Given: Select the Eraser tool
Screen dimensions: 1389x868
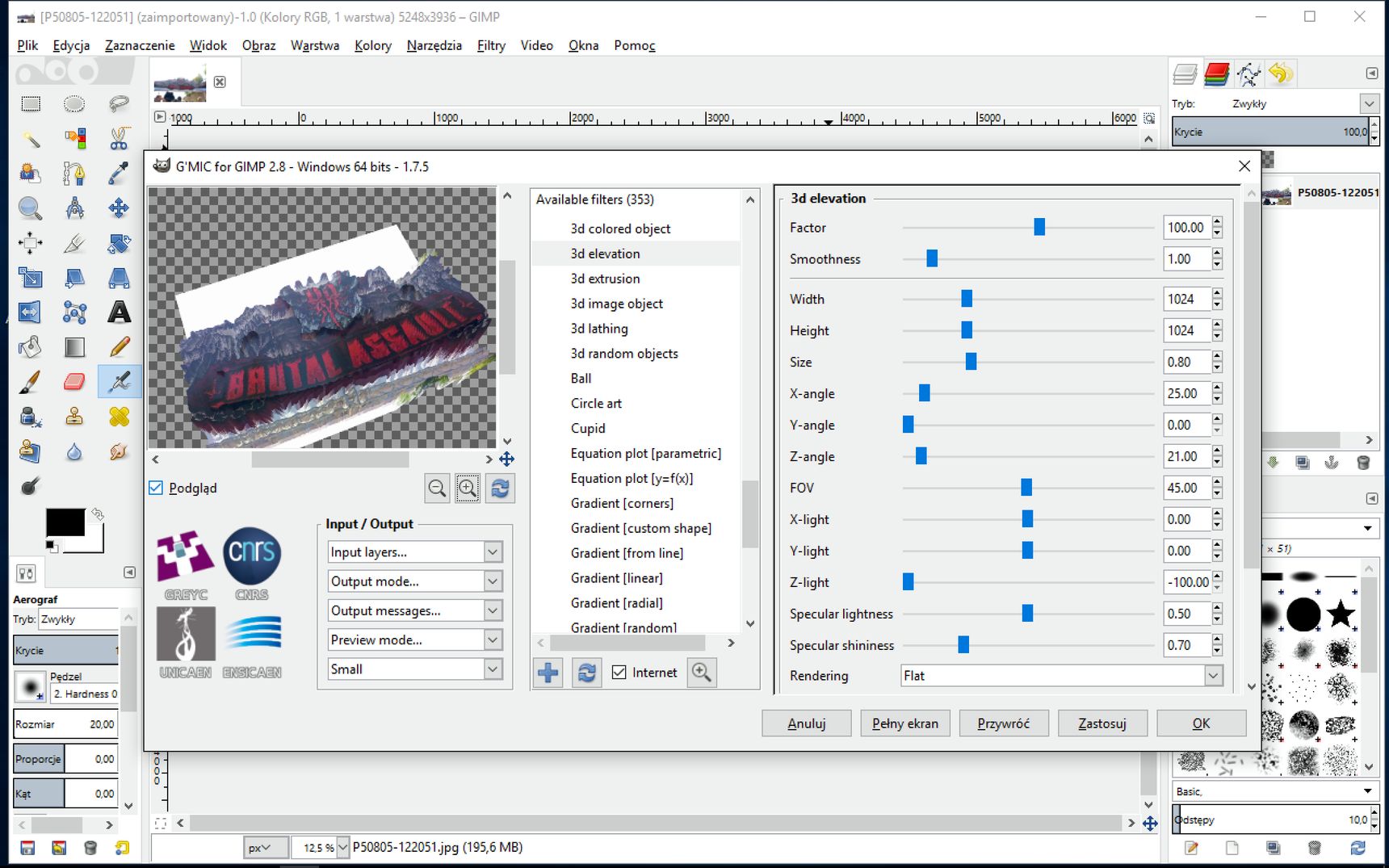Looking at the screenshot, I should pyautogui.click(x=74, y=381).
